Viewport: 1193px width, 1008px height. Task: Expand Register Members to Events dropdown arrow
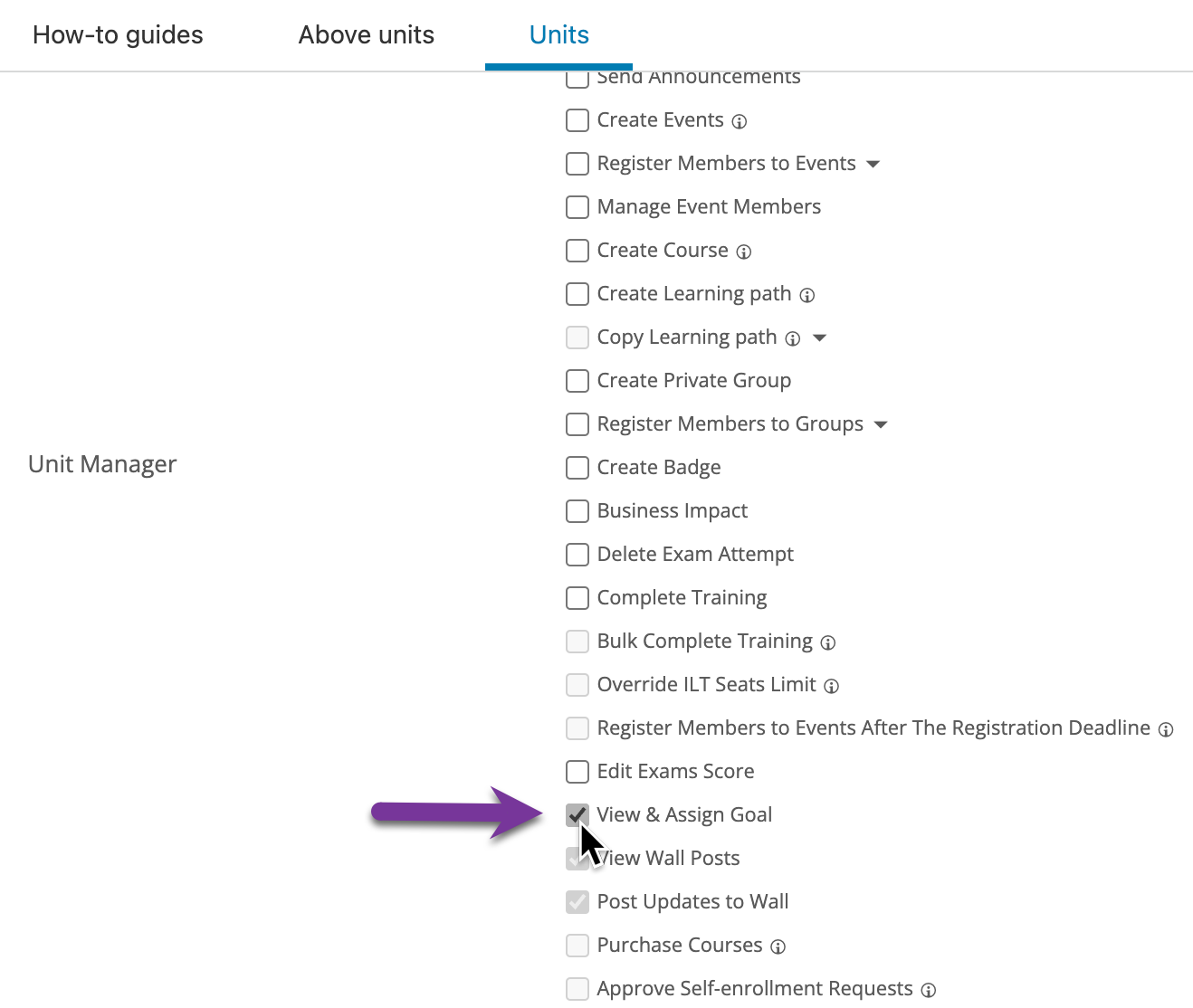click(873, 164)
